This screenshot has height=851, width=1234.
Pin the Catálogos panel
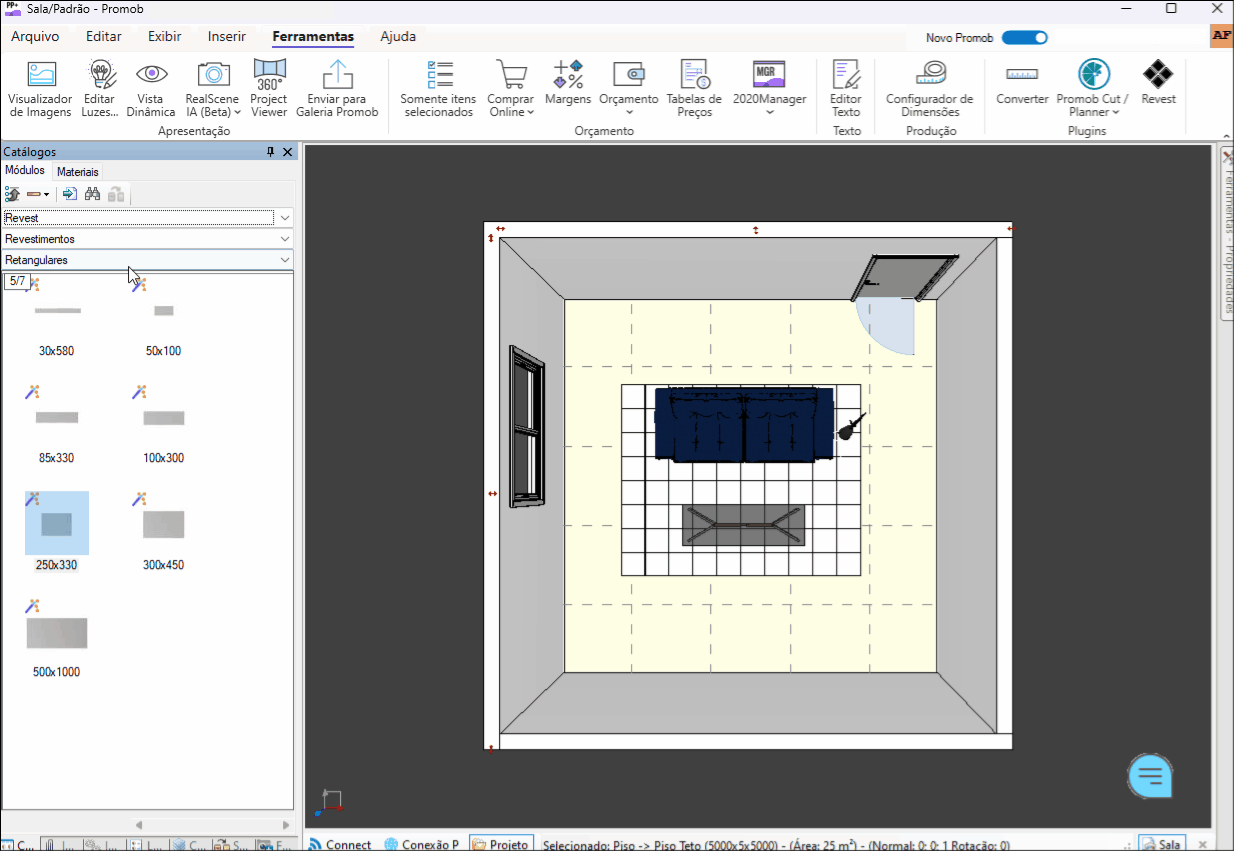(x=270, y=152)
